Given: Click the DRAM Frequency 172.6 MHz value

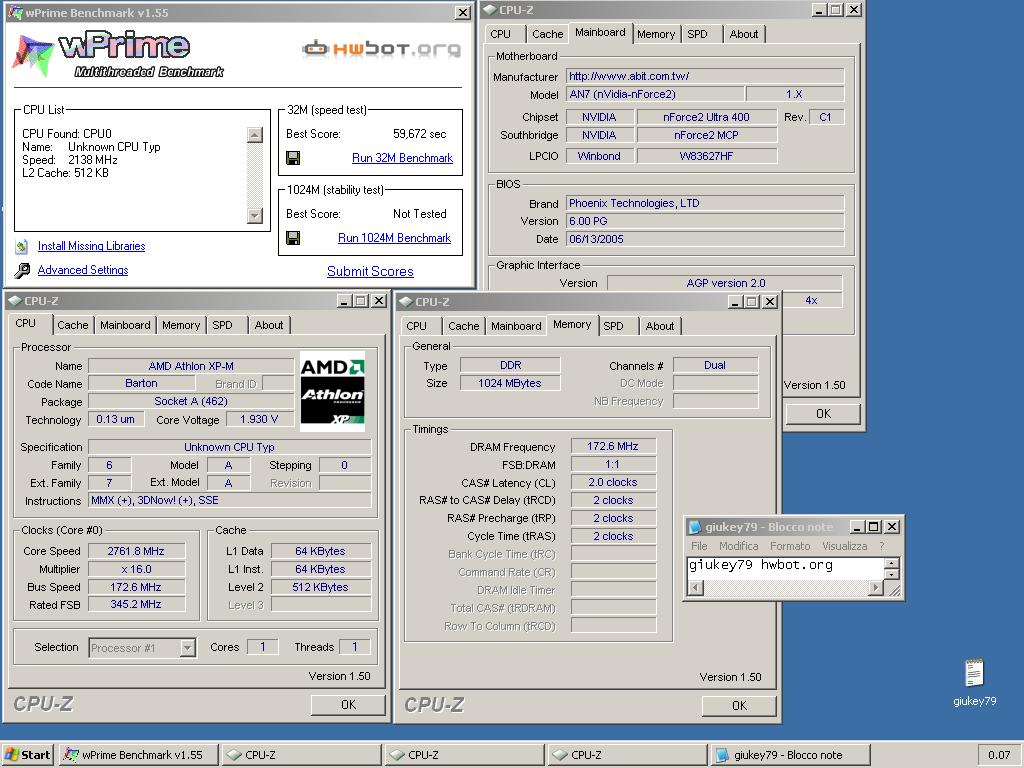Looking at the screenshot, I should [x=613, y=446].
